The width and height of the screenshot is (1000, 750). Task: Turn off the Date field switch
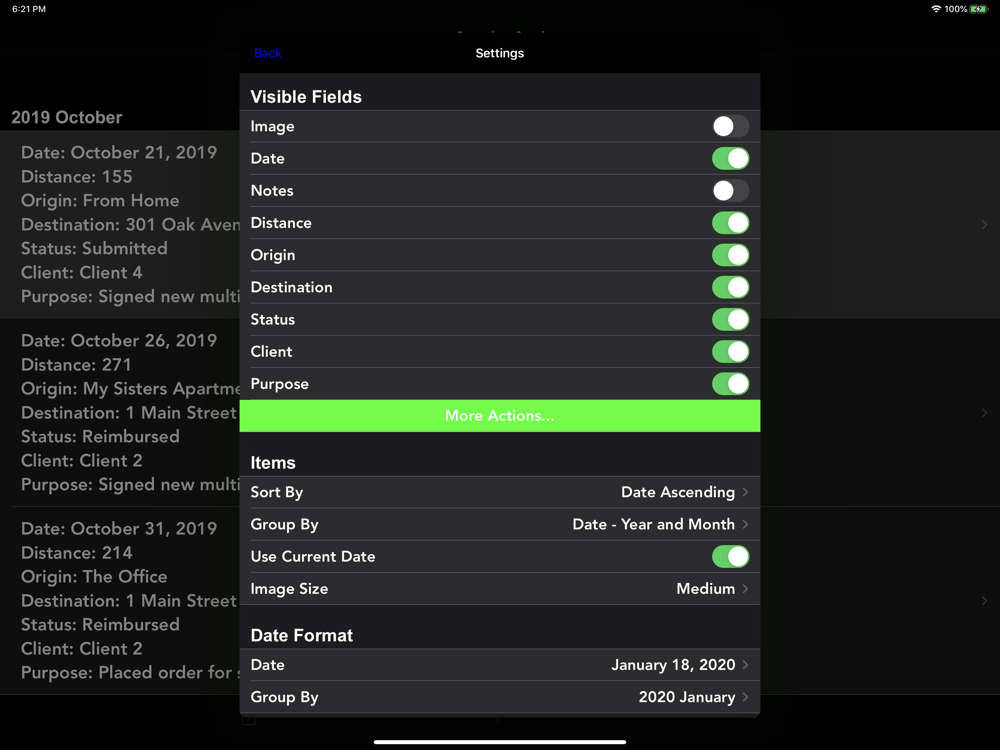coord(730,158)
